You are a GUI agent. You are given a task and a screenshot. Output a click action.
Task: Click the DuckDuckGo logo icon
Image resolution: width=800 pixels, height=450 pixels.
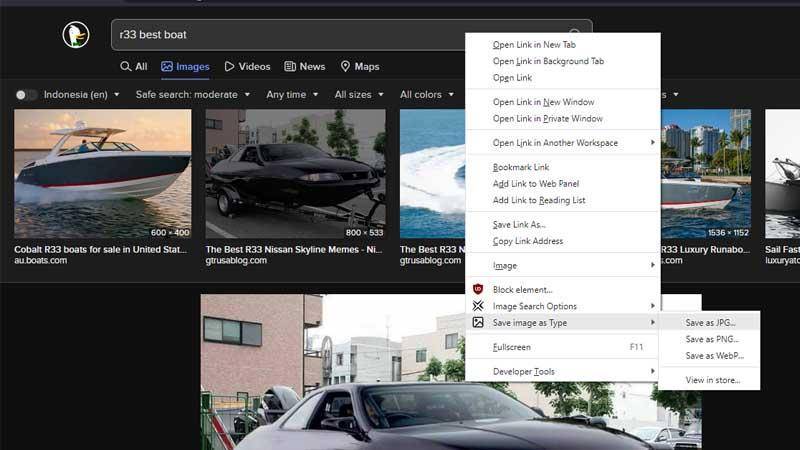[x=76, y=35]
